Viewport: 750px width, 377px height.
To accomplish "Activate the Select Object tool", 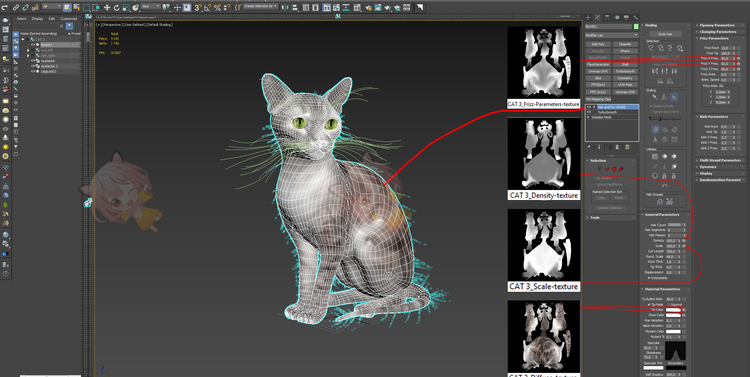I will point(67,7).
